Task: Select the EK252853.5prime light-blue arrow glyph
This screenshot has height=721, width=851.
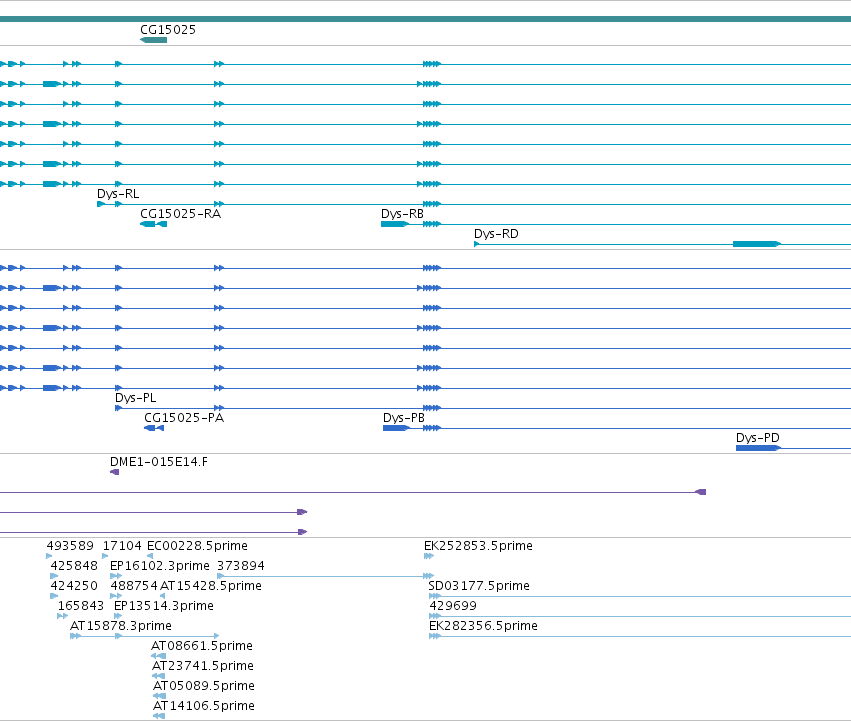Action: point(429,556)
